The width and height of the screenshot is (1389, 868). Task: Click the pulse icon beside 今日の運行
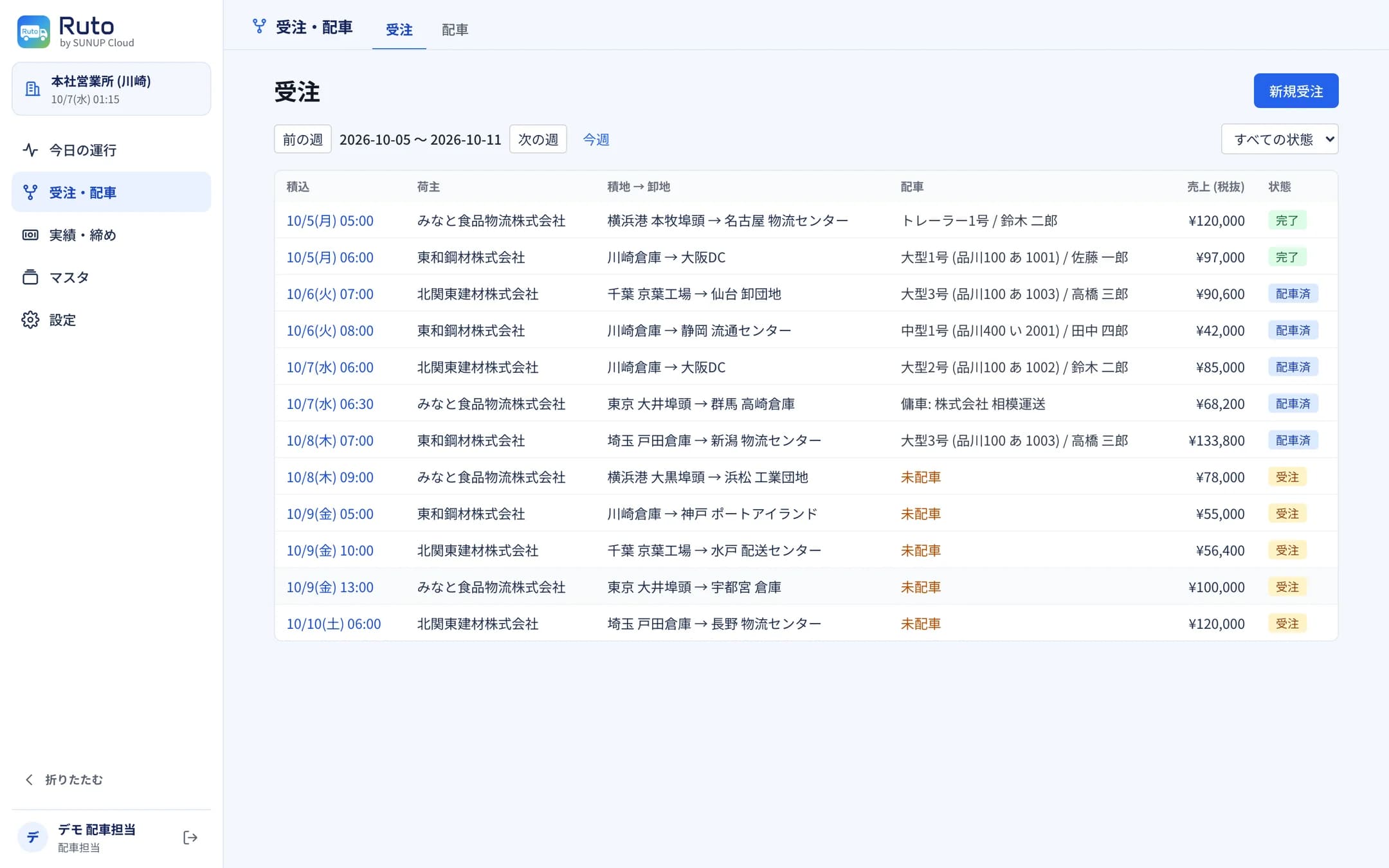coord(30,150)
